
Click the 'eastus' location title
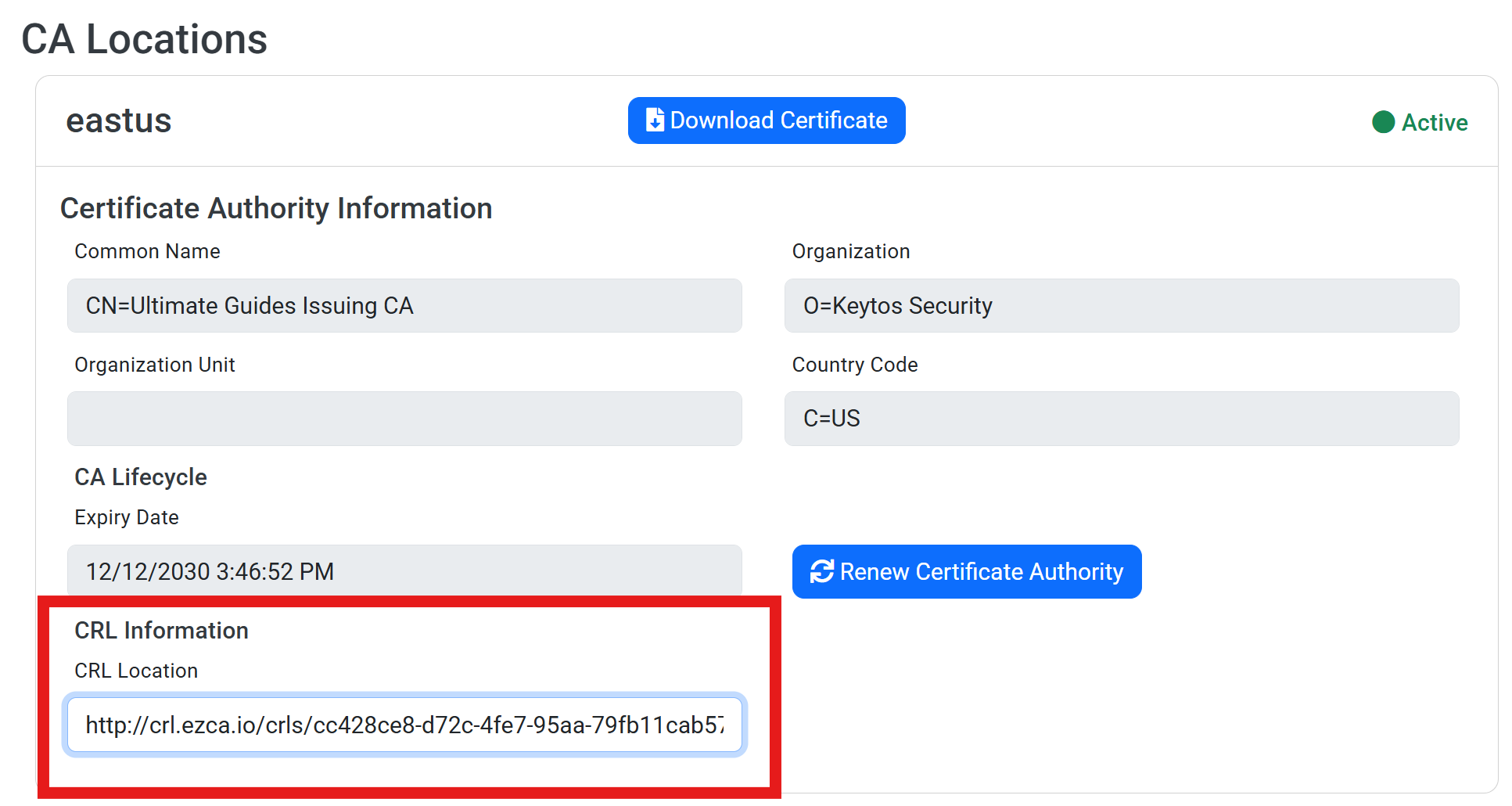coord(119,121)
